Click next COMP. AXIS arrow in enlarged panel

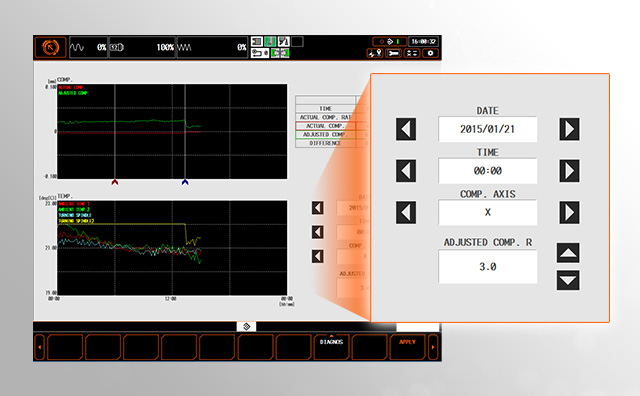pos(569,212)
